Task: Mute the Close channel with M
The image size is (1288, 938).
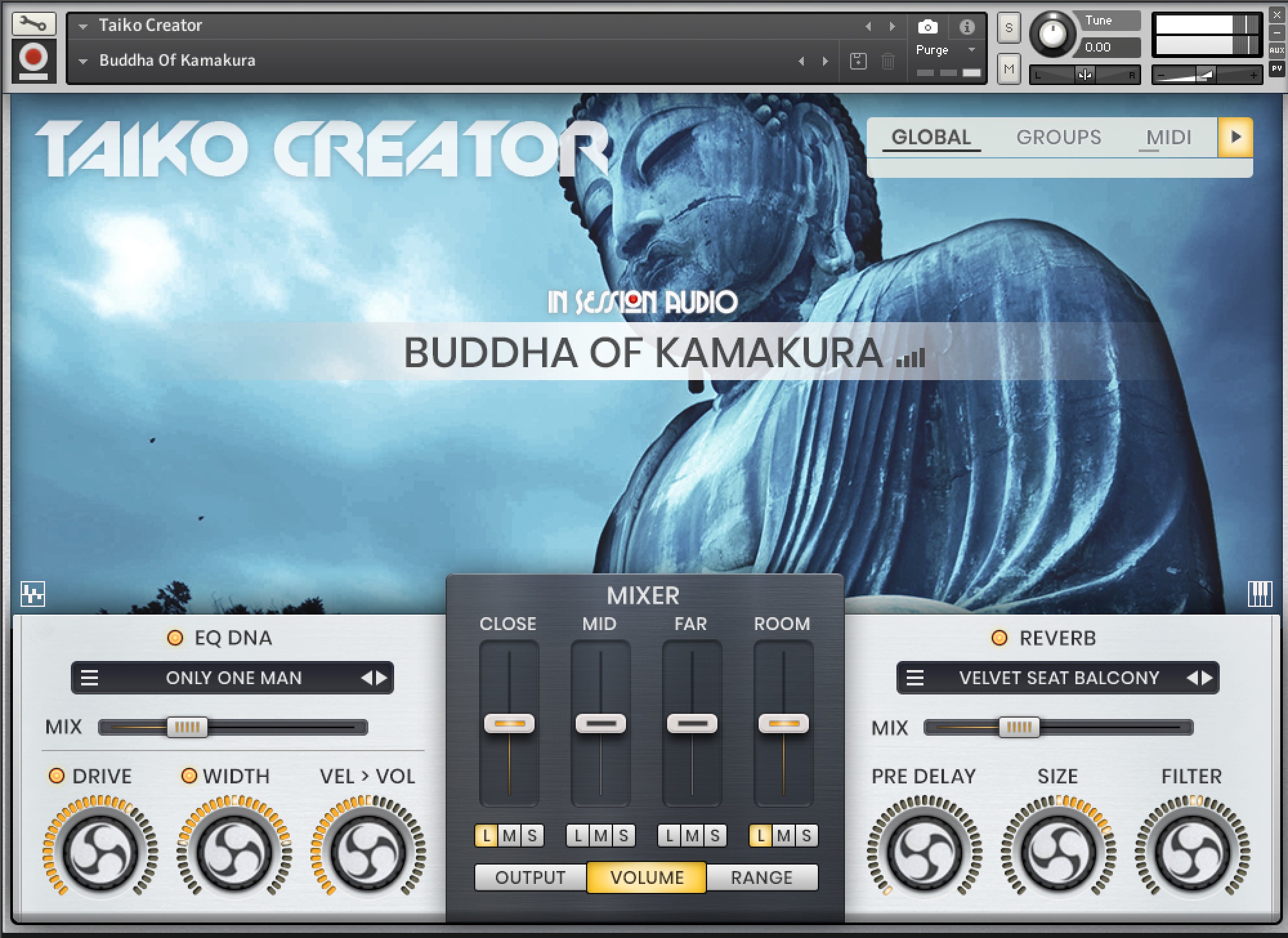Action: tap(509, 836)
